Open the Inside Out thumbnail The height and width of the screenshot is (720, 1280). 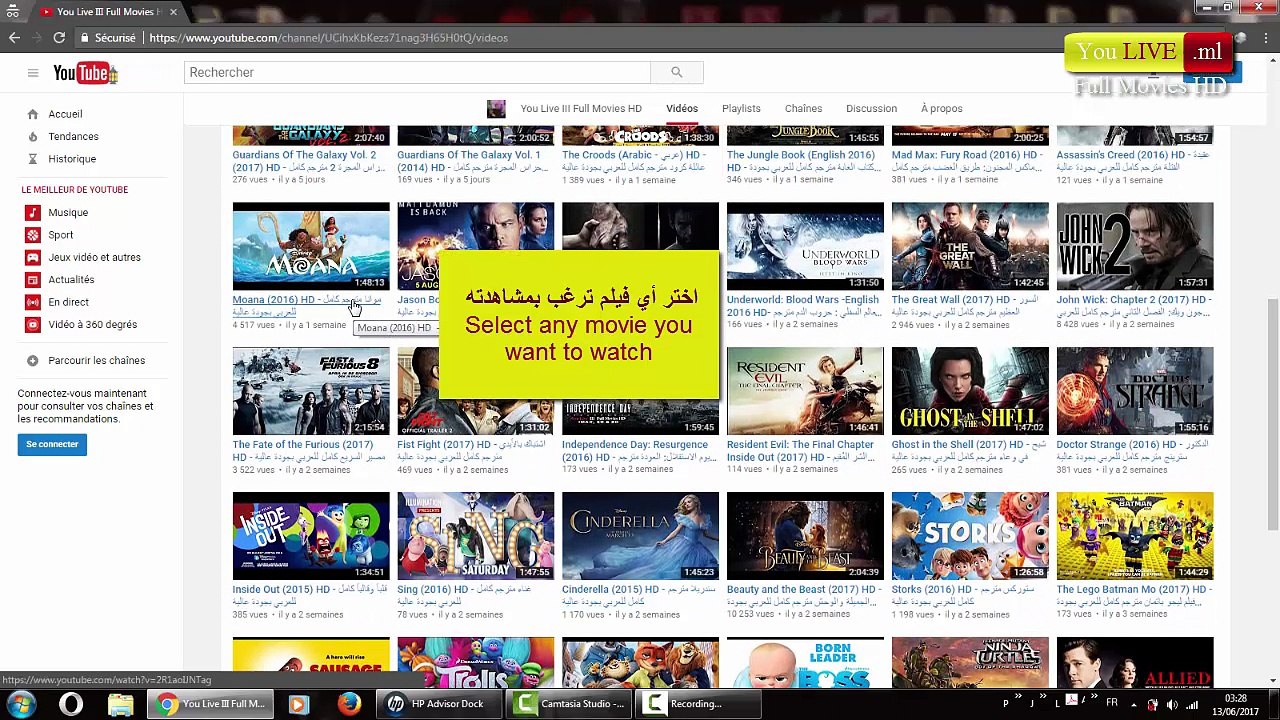click(x=311, y=536)
